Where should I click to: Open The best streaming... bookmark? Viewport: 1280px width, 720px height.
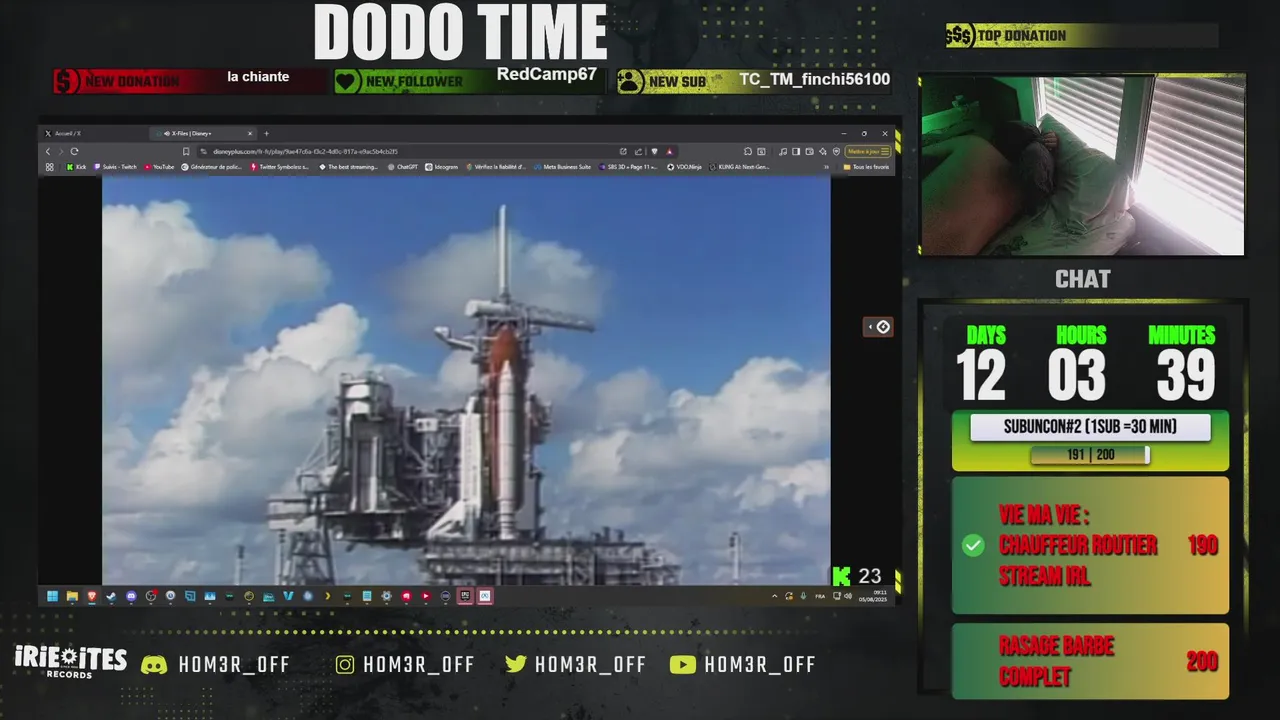[348, 167]
